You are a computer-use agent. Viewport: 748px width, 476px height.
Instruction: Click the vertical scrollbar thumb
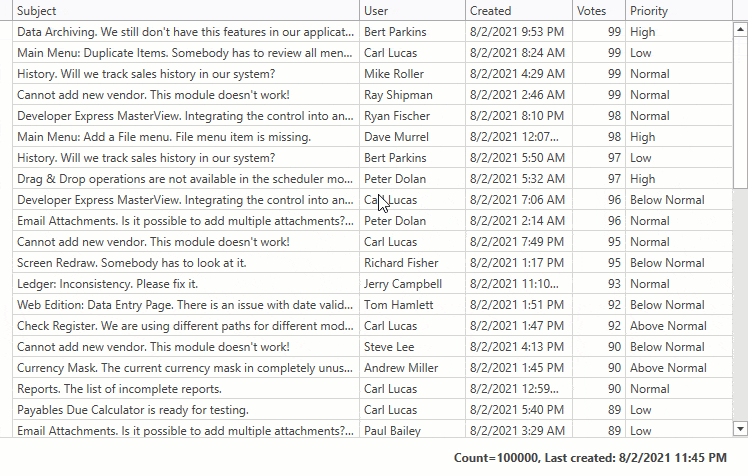(740, 112)
